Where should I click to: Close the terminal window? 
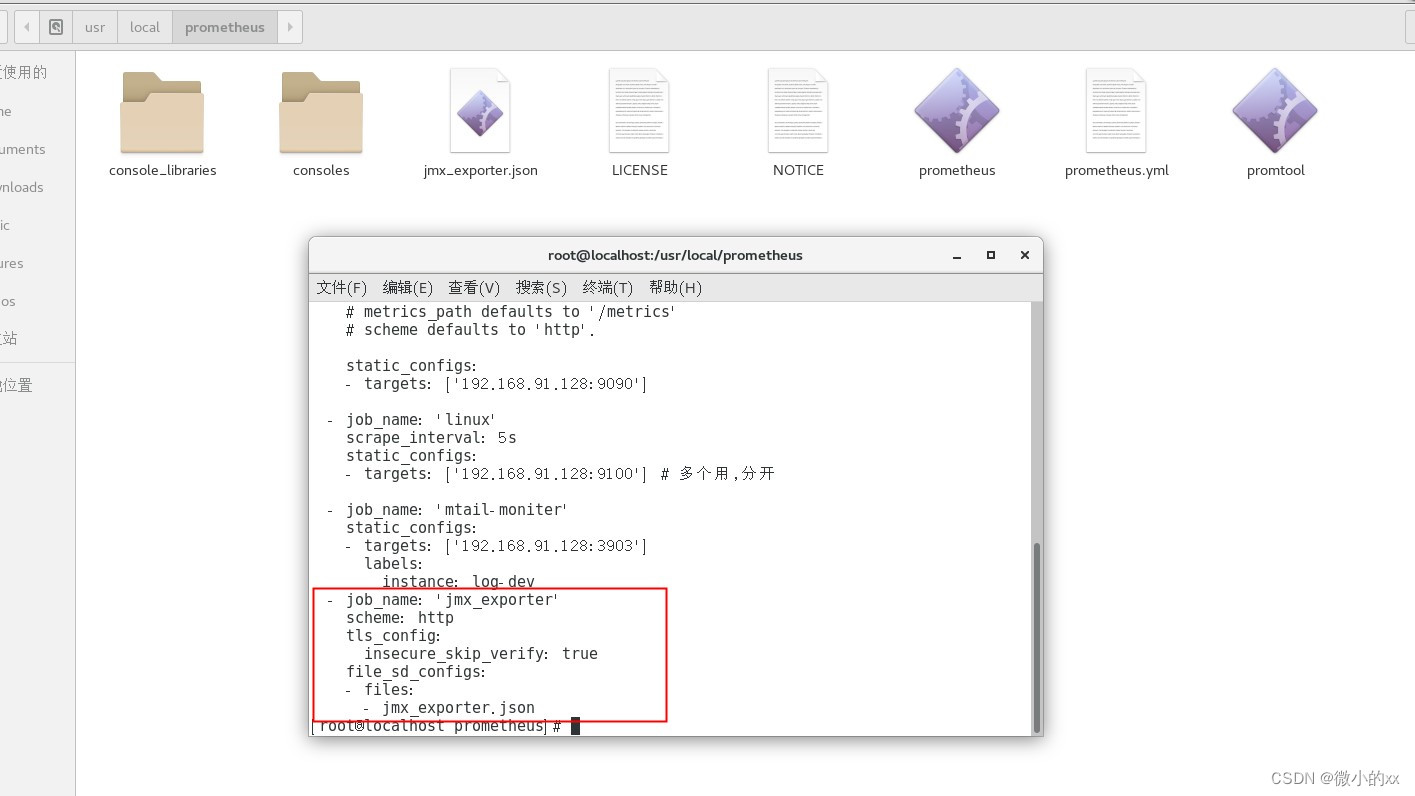1025,255
